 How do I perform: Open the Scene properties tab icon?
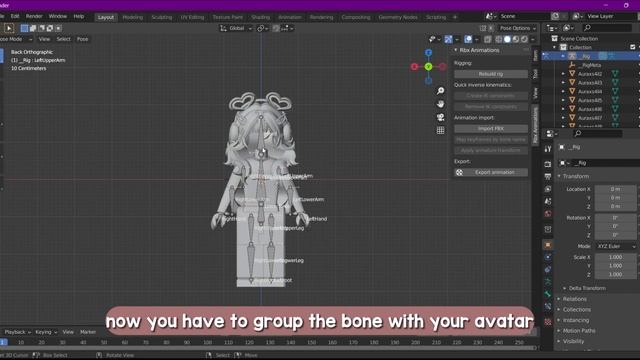548,201
